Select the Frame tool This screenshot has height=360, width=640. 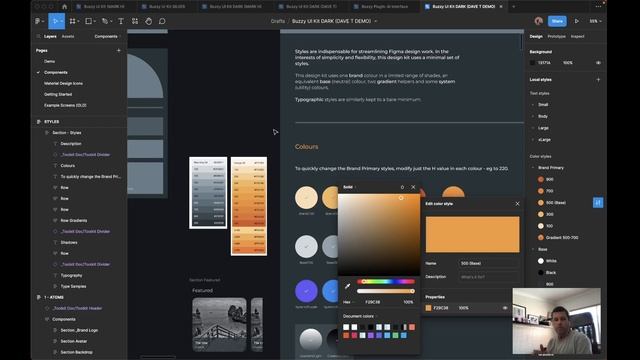pyautogui.click(x=73, y=21)
